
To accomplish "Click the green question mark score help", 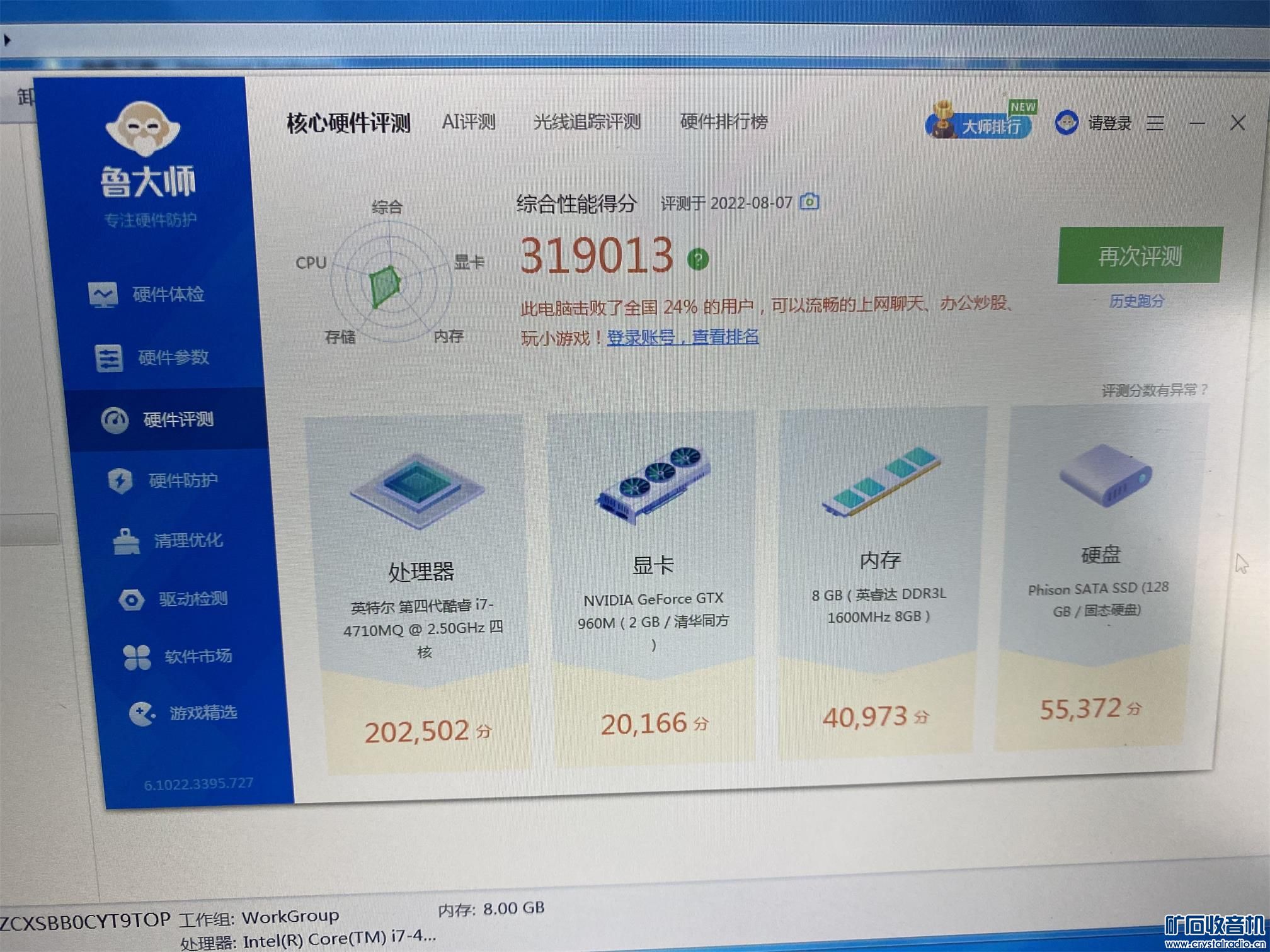I will tap(697, 259).
